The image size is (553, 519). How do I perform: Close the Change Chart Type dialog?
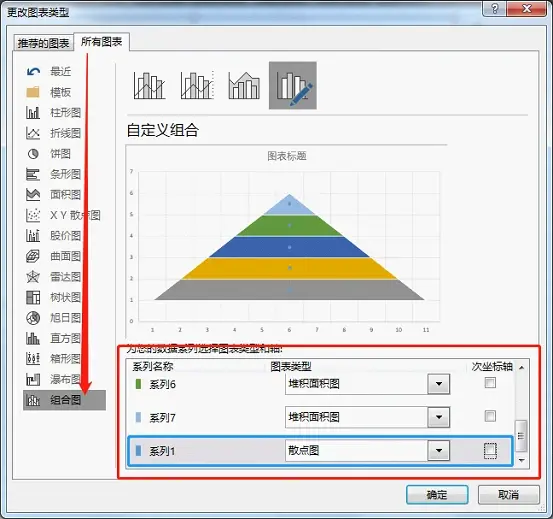(x=527, y=8)
